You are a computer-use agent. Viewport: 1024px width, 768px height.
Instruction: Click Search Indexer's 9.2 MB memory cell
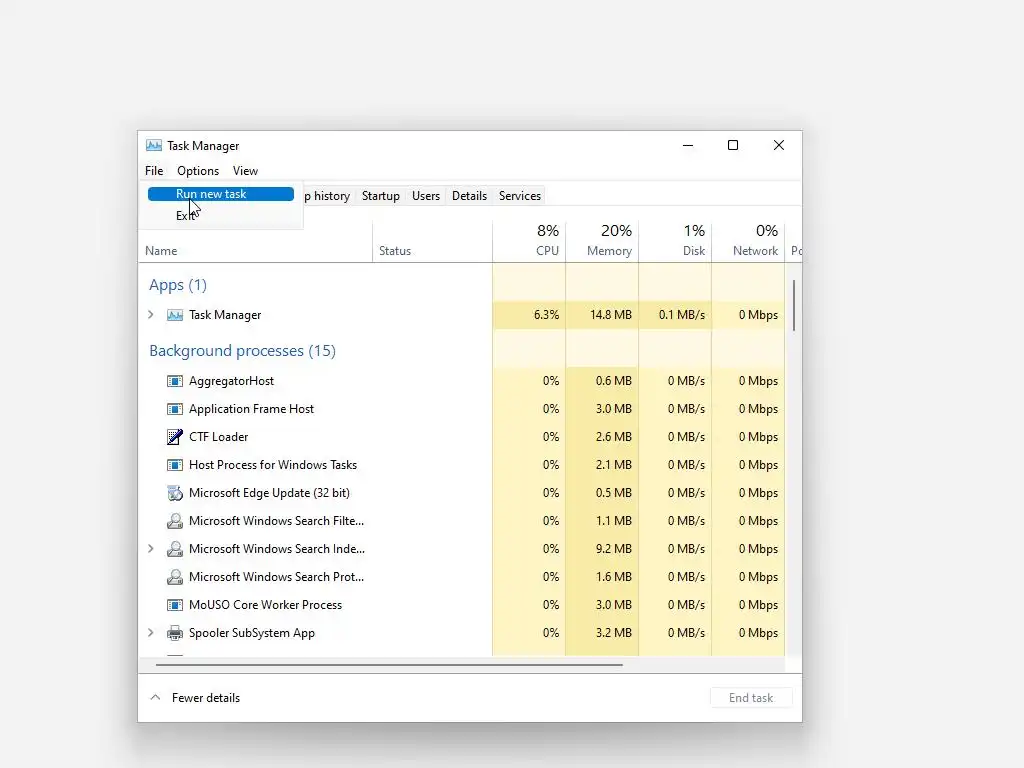coord(602,549)
